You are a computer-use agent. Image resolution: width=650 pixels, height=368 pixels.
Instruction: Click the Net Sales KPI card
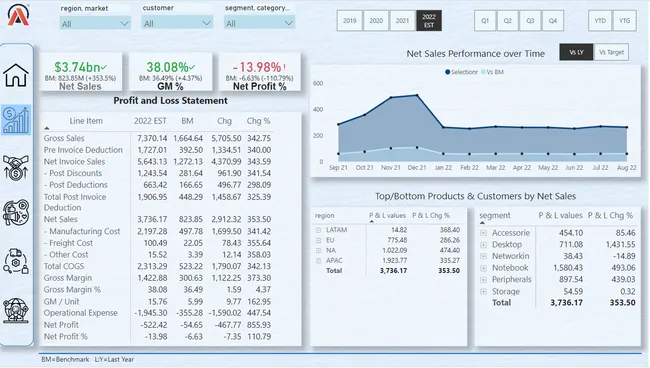tap(81, 72)
